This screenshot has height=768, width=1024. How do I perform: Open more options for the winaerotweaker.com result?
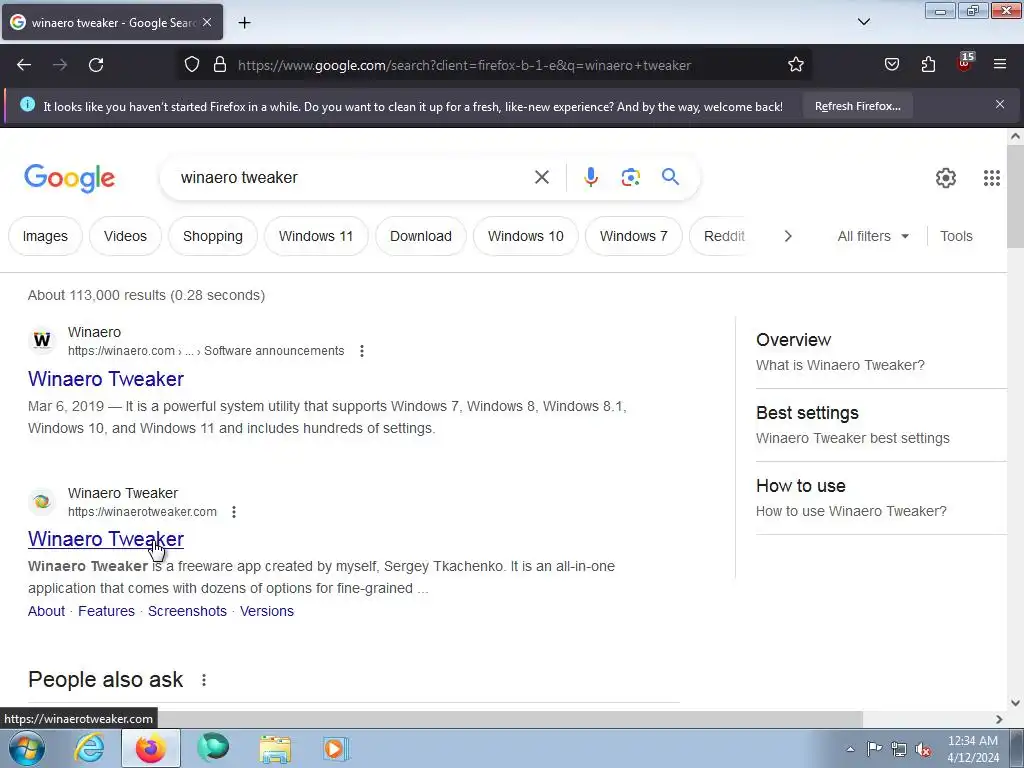click(x=234, y=512)
